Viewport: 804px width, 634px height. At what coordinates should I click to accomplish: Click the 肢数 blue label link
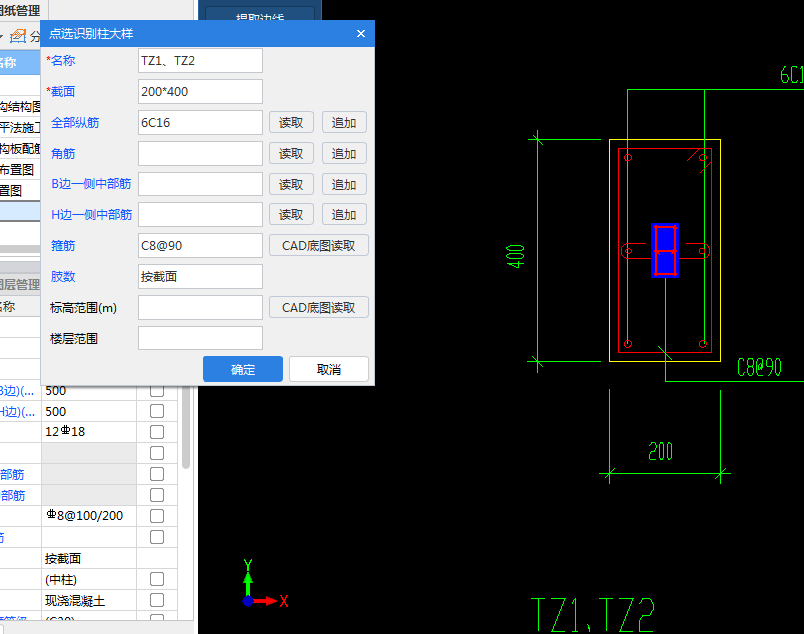63,276
